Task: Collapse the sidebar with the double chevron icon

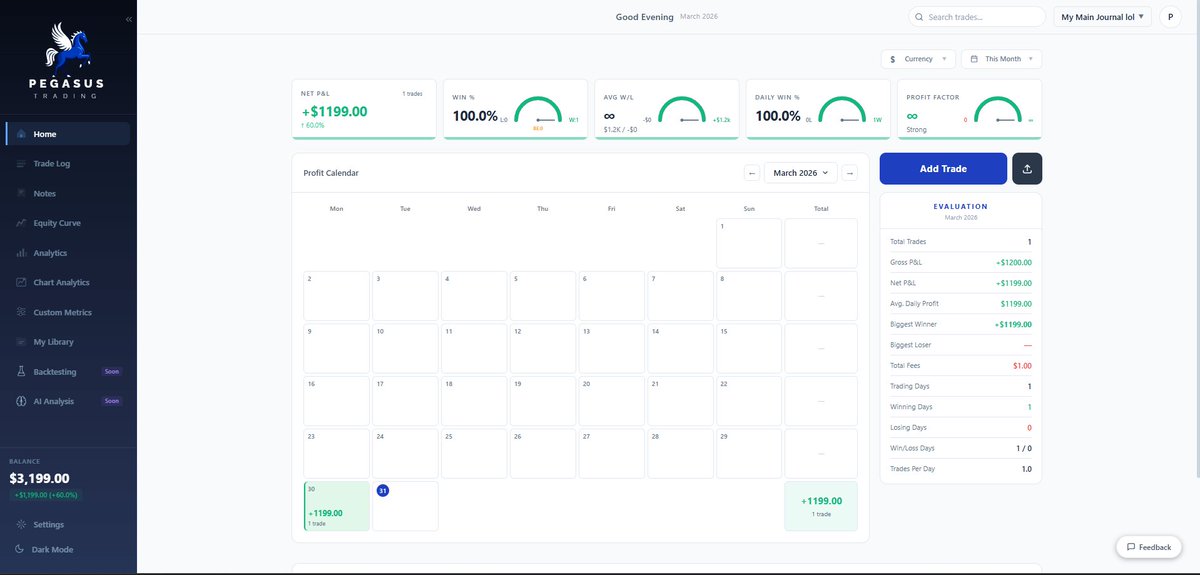Action: pyautogui.click(x=128, y=19)
